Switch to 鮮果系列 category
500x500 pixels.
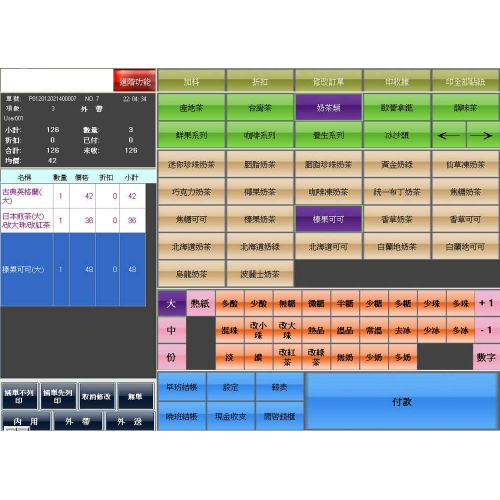(191, 135)
